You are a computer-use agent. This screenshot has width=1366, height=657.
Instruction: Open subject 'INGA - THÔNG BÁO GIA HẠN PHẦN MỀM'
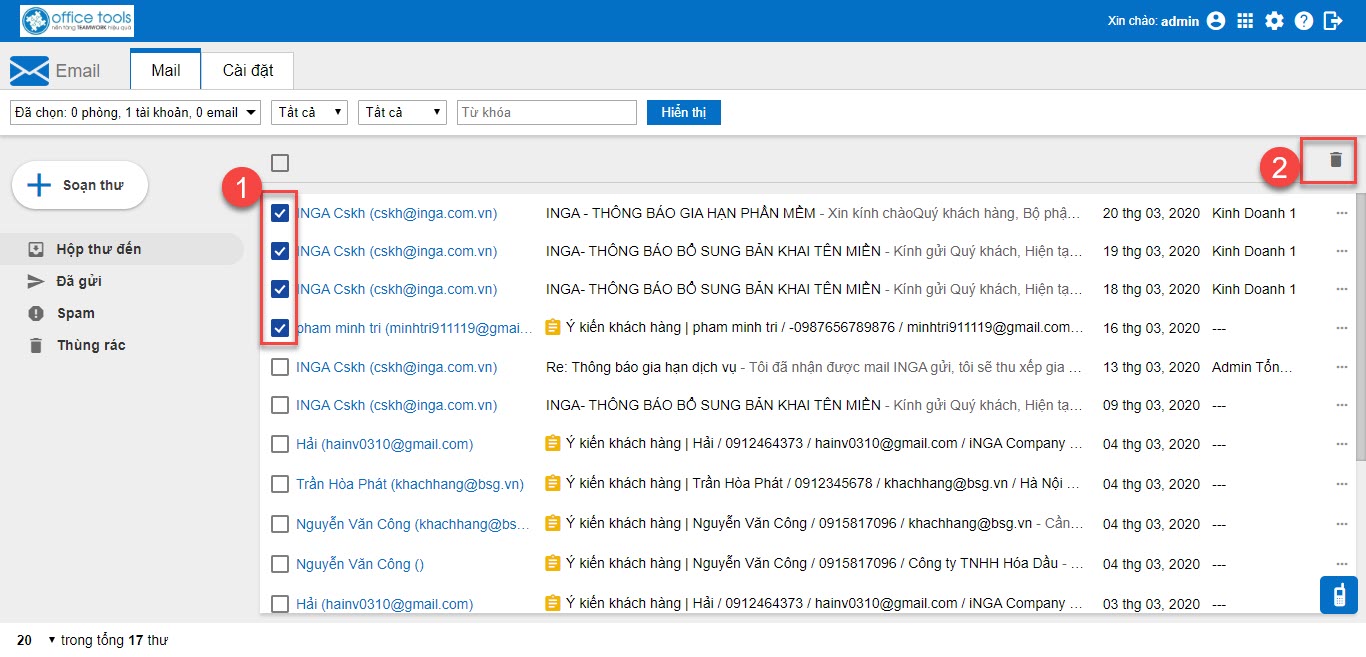click(680, 213)
